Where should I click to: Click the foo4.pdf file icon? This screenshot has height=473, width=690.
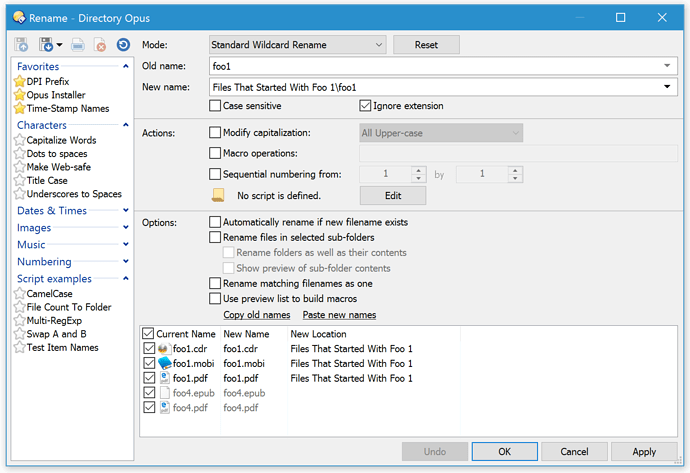pyautogui.click(x=165, y=407)
